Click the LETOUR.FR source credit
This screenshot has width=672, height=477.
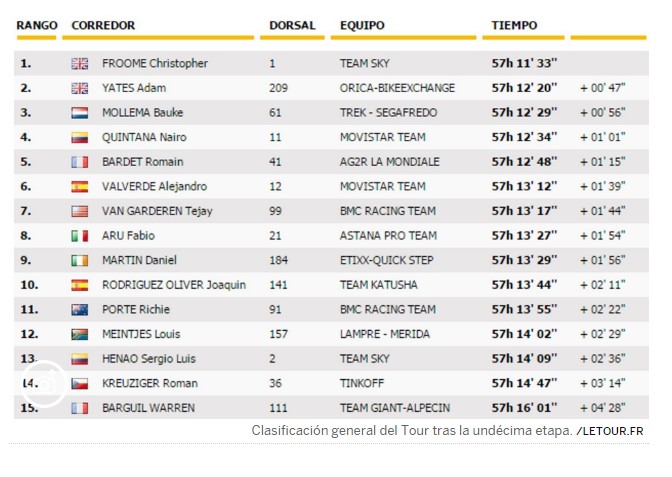[611, 431]
